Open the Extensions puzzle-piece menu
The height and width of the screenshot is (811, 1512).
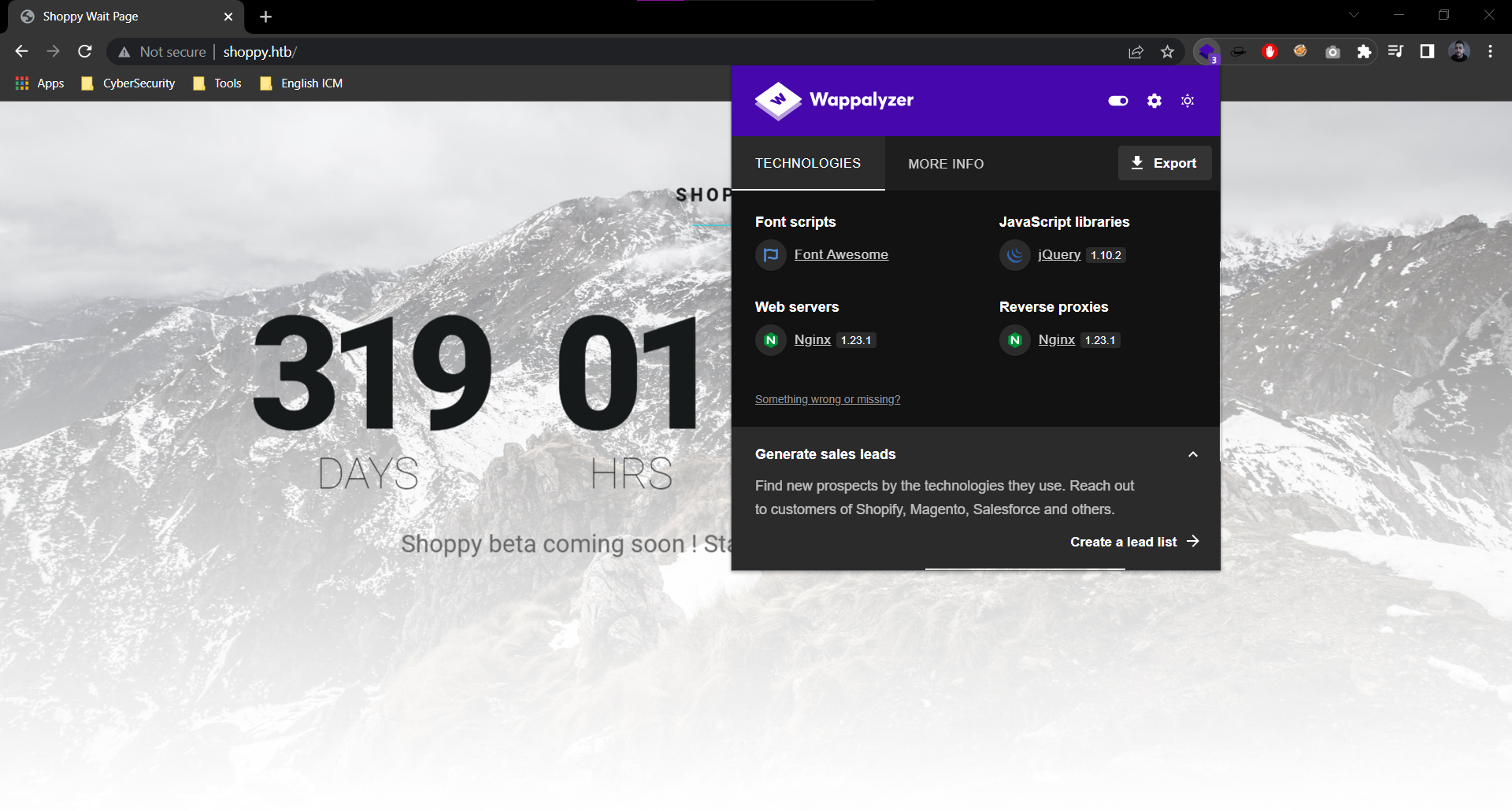coord(1364,52)
